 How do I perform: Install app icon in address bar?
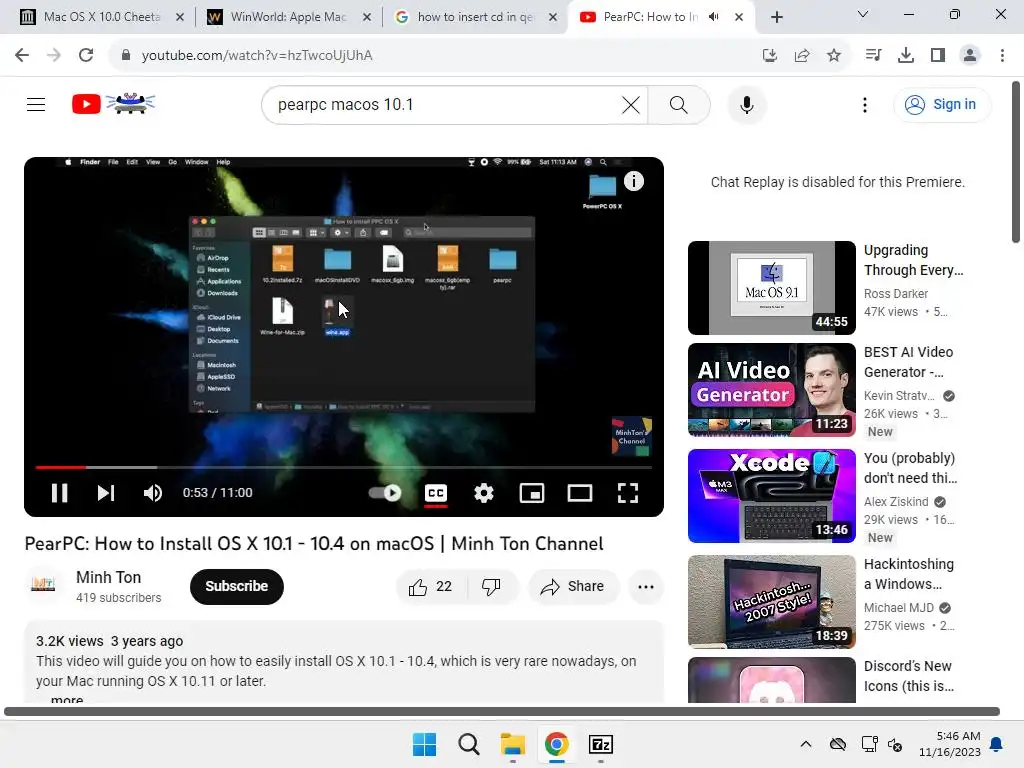click(x=770, y=56)
